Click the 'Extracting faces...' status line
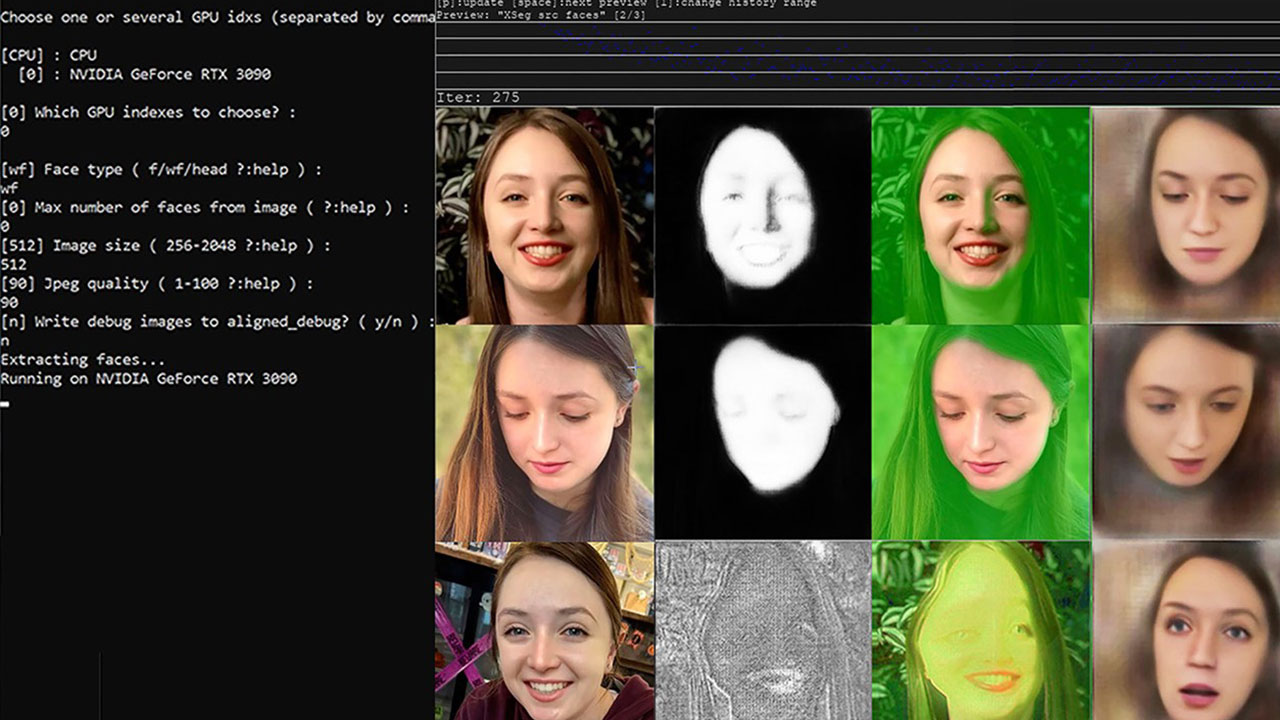 pos(82,359)
